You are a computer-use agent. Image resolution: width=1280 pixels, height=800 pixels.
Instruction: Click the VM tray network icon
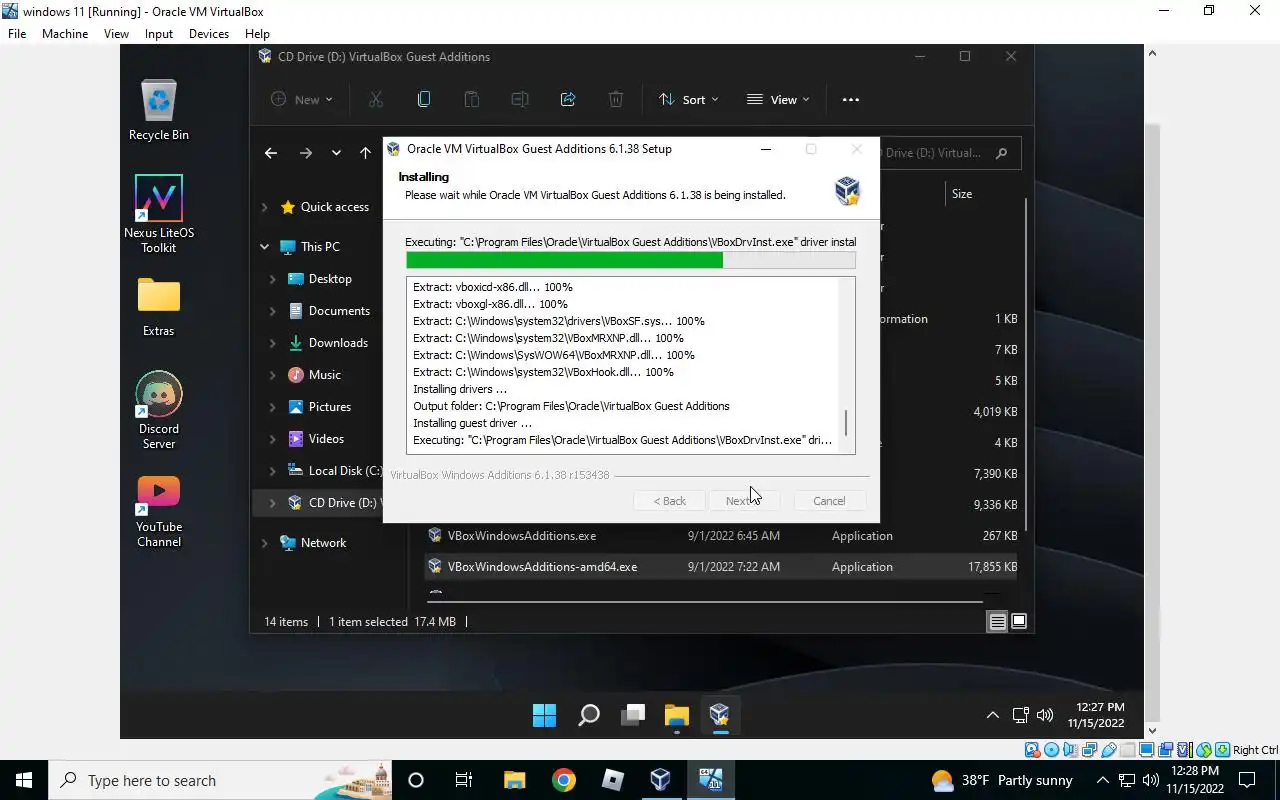[1020, 715]
